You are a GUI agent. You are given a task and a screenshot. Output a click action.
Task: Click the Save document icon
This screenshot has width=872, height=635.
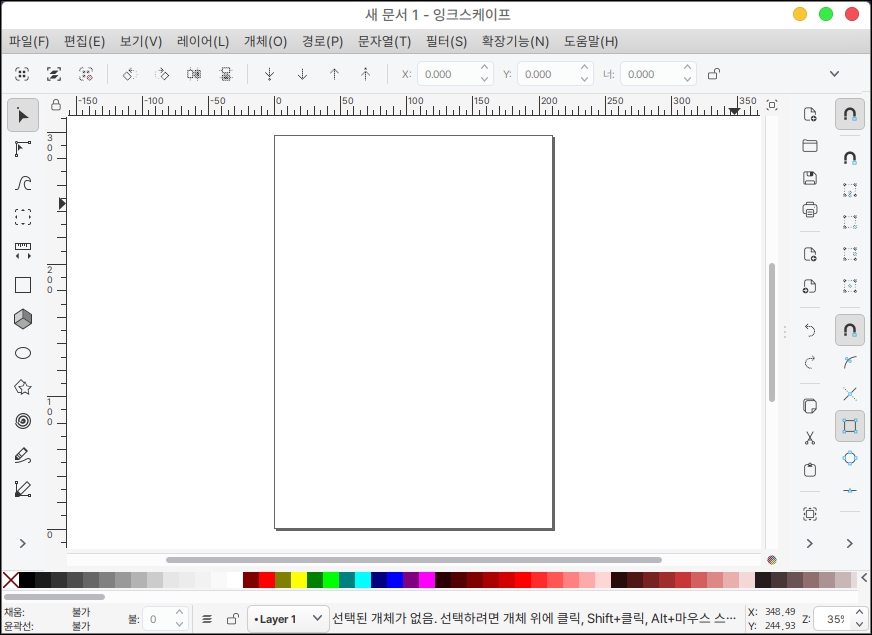(x=810, y=178)
